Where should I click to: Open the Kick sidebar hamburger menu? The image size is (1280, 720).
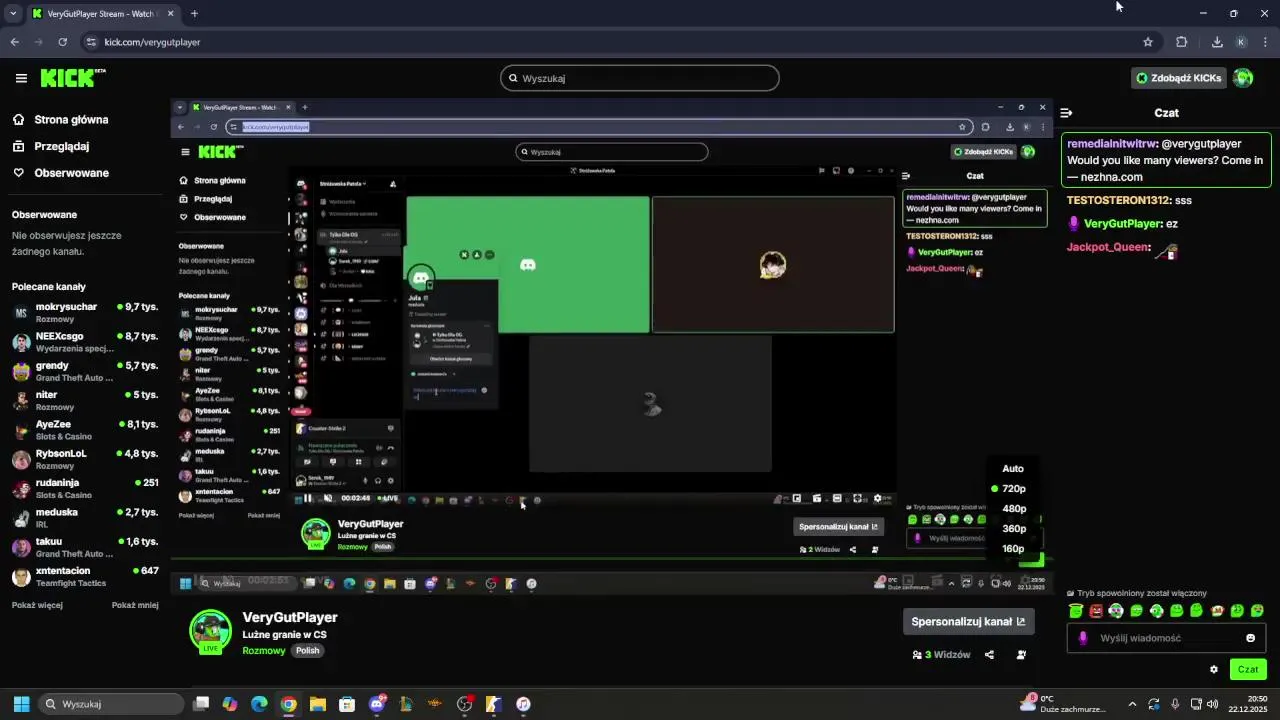21,78
